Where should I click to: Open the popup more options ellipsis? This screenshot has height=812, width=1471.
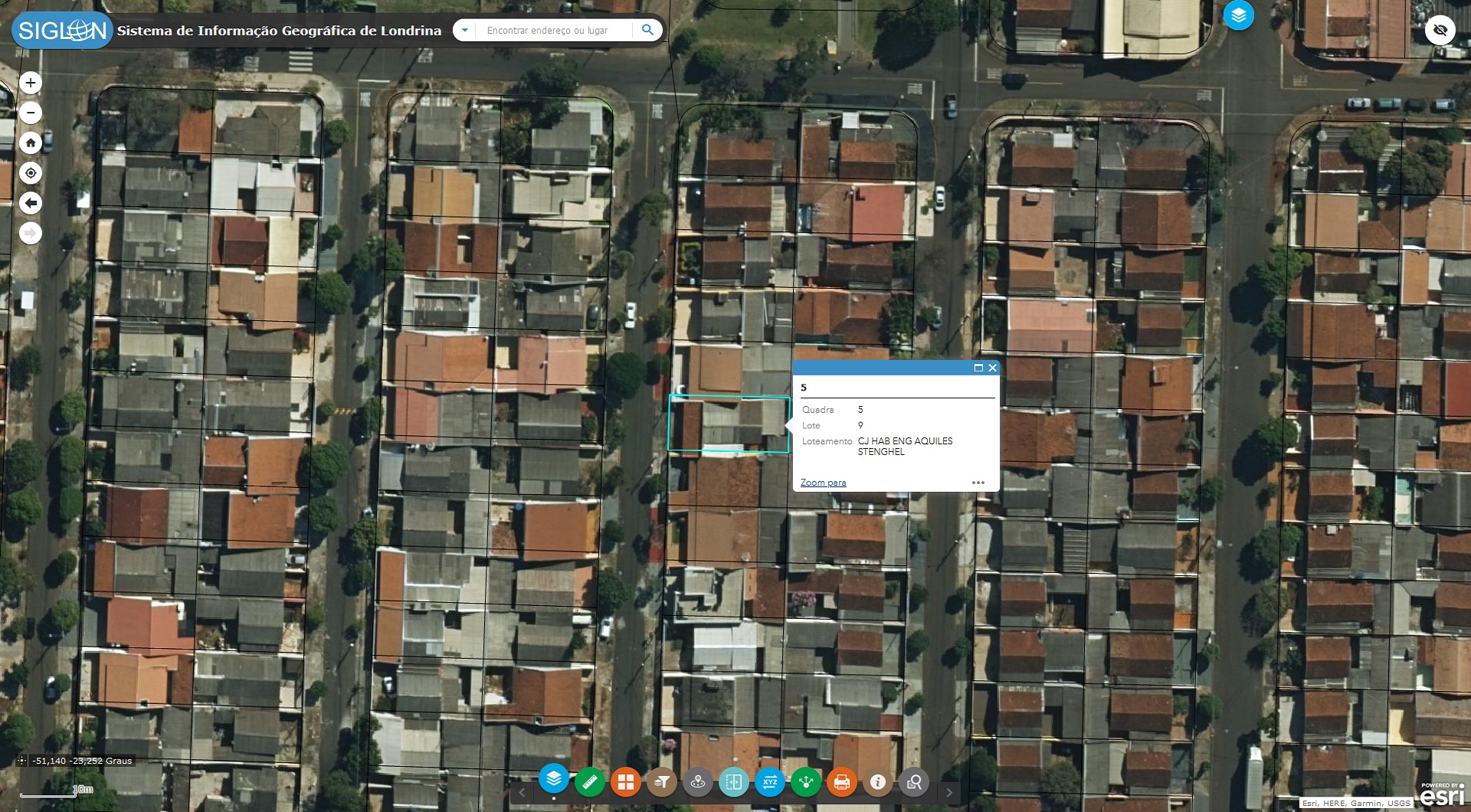coord(978,483)
